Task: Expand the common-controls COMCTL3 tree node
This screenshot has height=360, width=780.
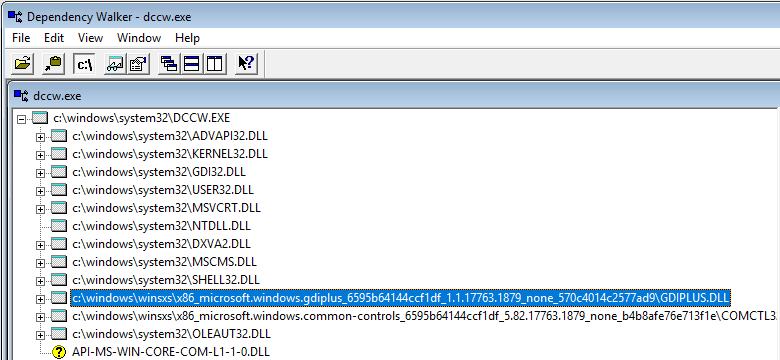Action: coord(40,316)
